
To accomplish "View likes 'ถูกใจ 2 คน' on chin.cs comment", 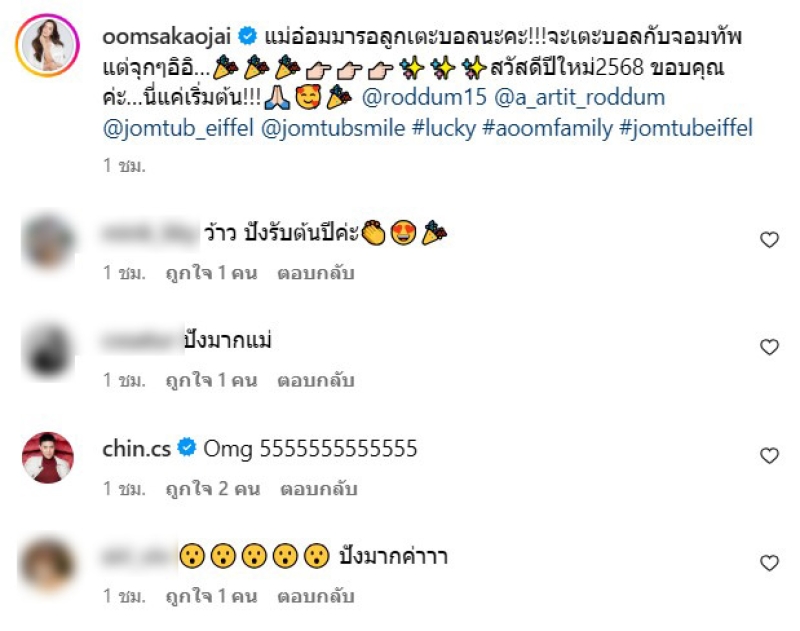I will pos(213,489).
